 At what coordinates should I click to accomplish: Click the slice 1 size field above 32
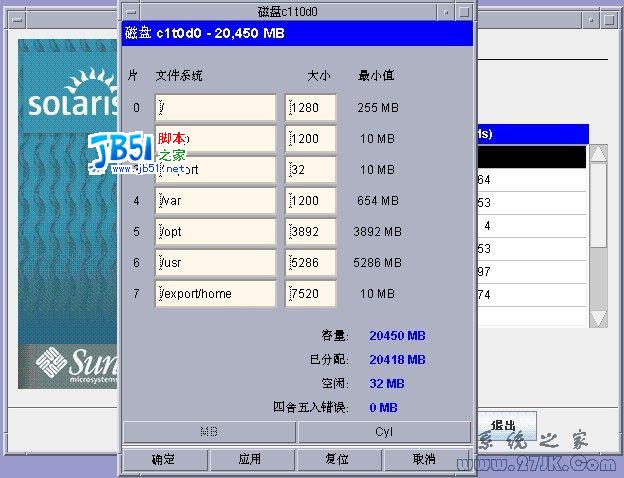click(x=311, y=139)
